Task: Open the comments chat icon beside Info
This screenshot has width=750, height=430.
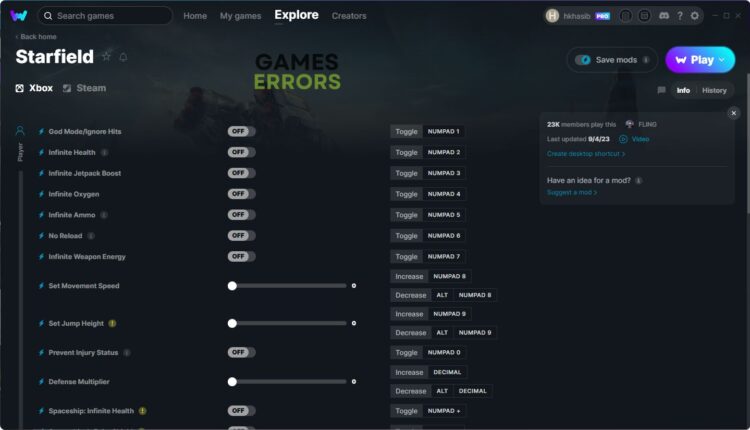Action: coord(661,90)
